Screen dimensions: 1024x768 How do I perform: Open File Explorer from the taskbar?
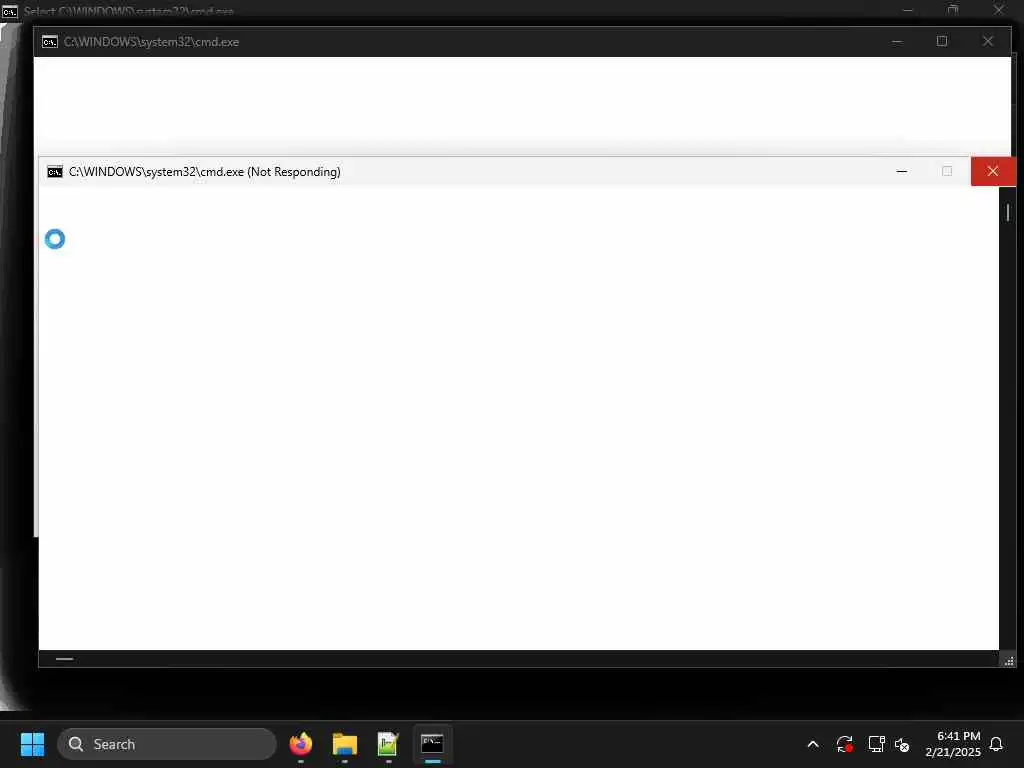[345, 744]
